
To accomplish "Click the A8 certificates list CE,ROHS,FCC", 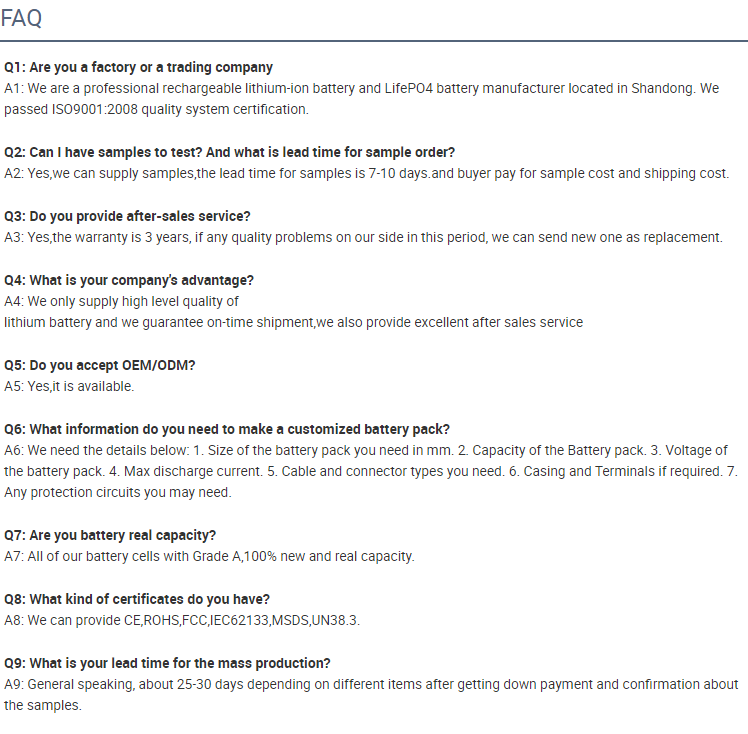I will (182, 620).
